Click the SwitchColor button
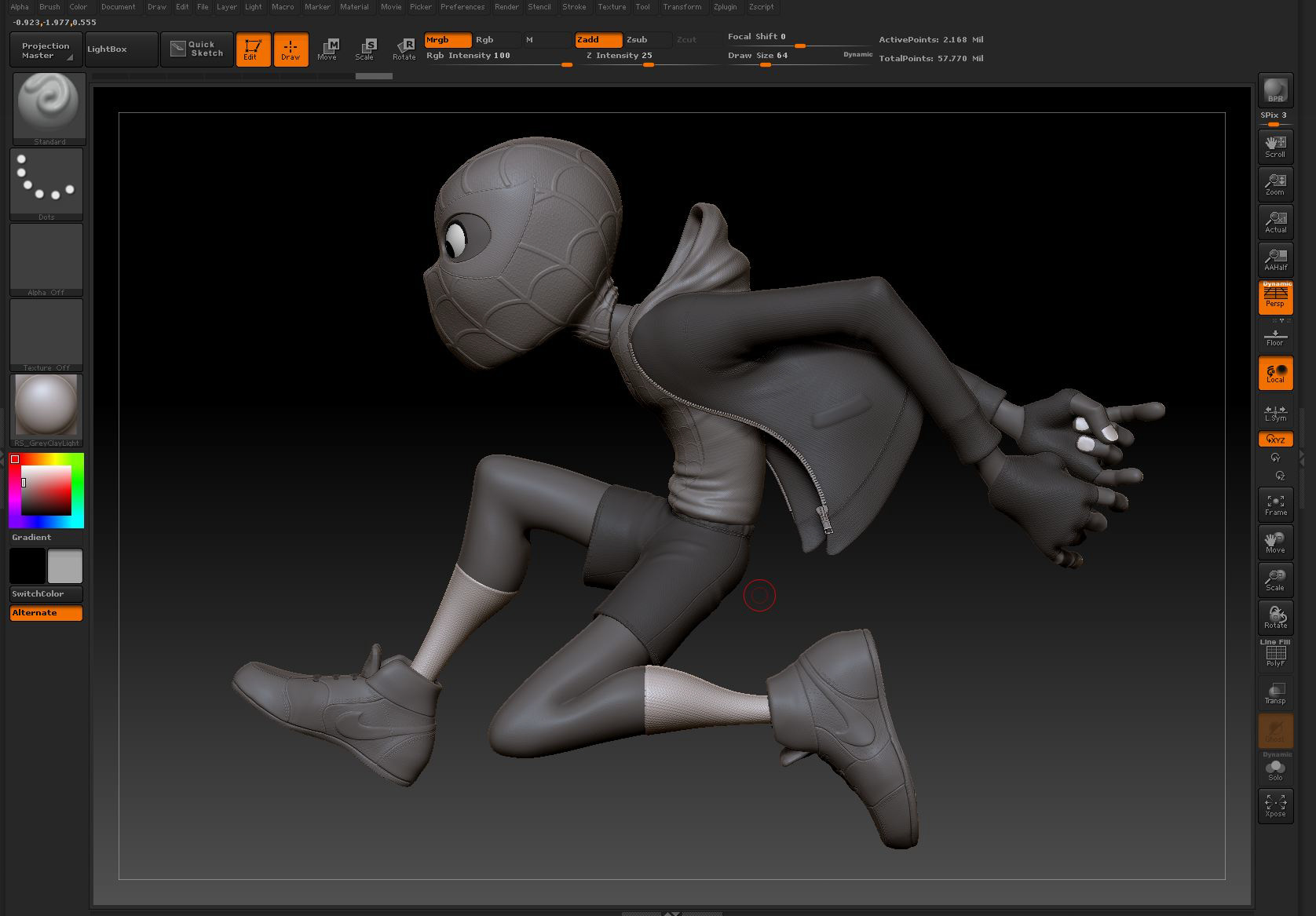Image resolution: width=1316 pixels, height=916 pixels. click(46, 594)
